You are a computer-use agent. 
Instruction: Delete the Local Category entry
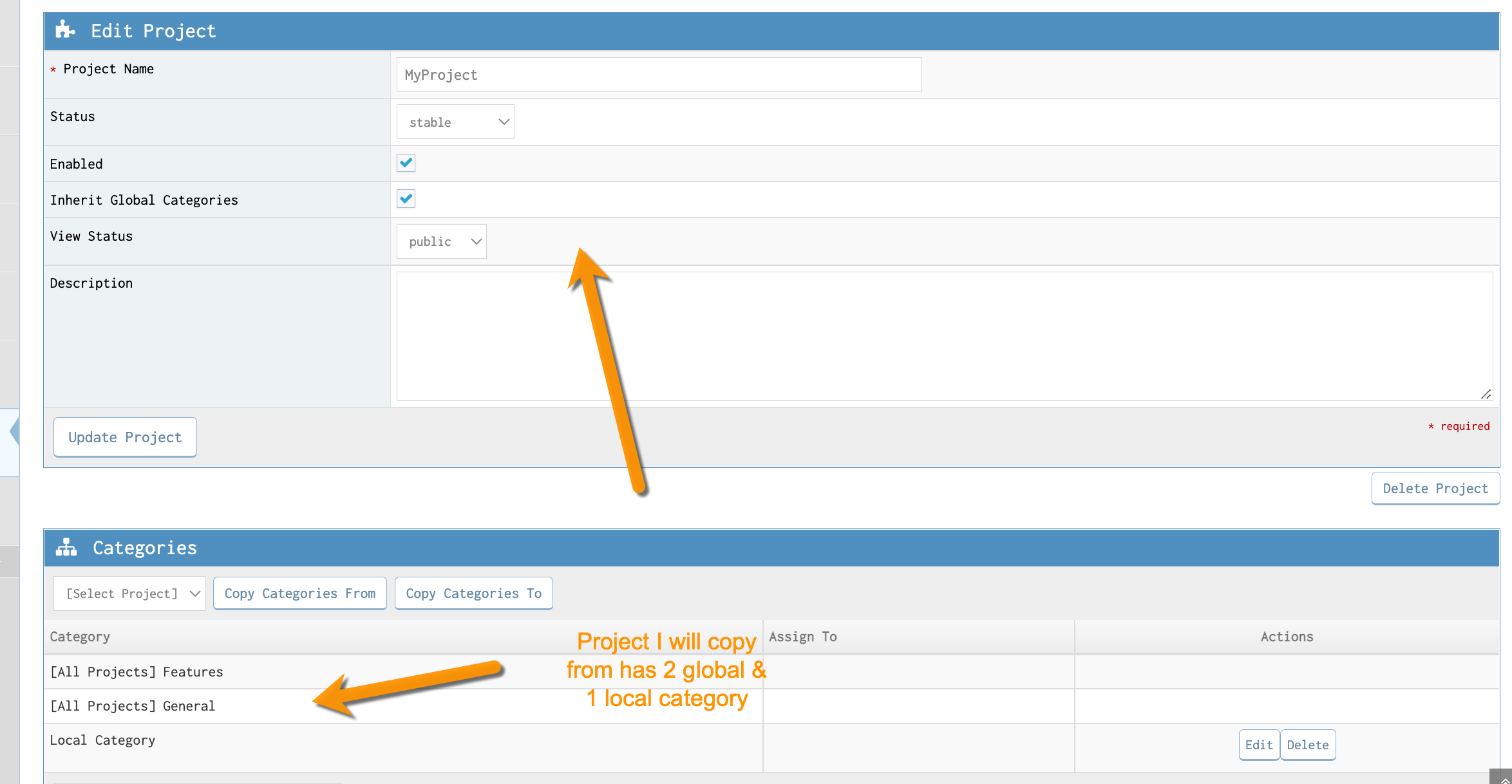pos(1308,745)
